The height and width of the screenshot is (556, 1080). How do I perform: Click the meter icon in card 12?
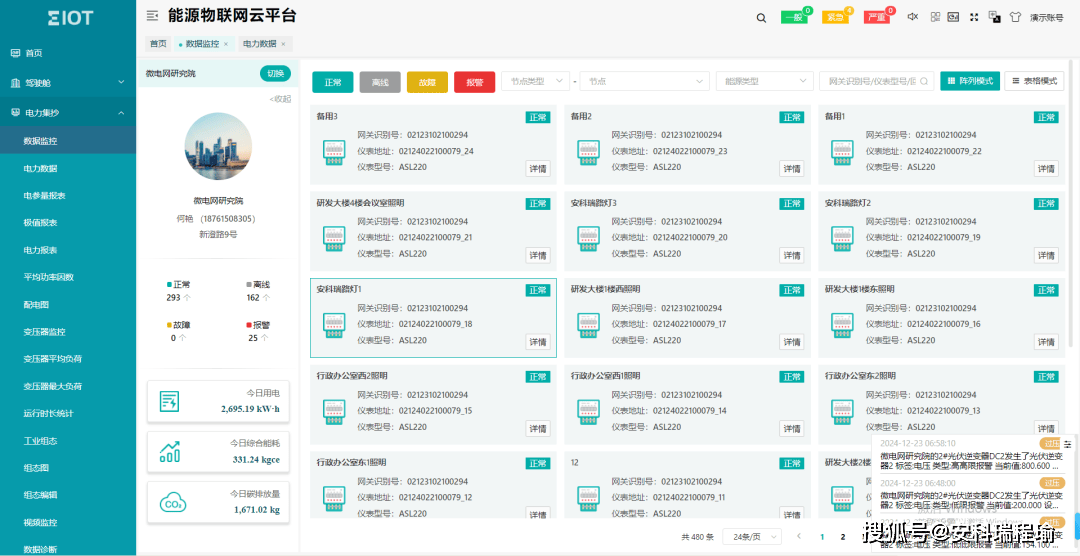tap(588, 497)
